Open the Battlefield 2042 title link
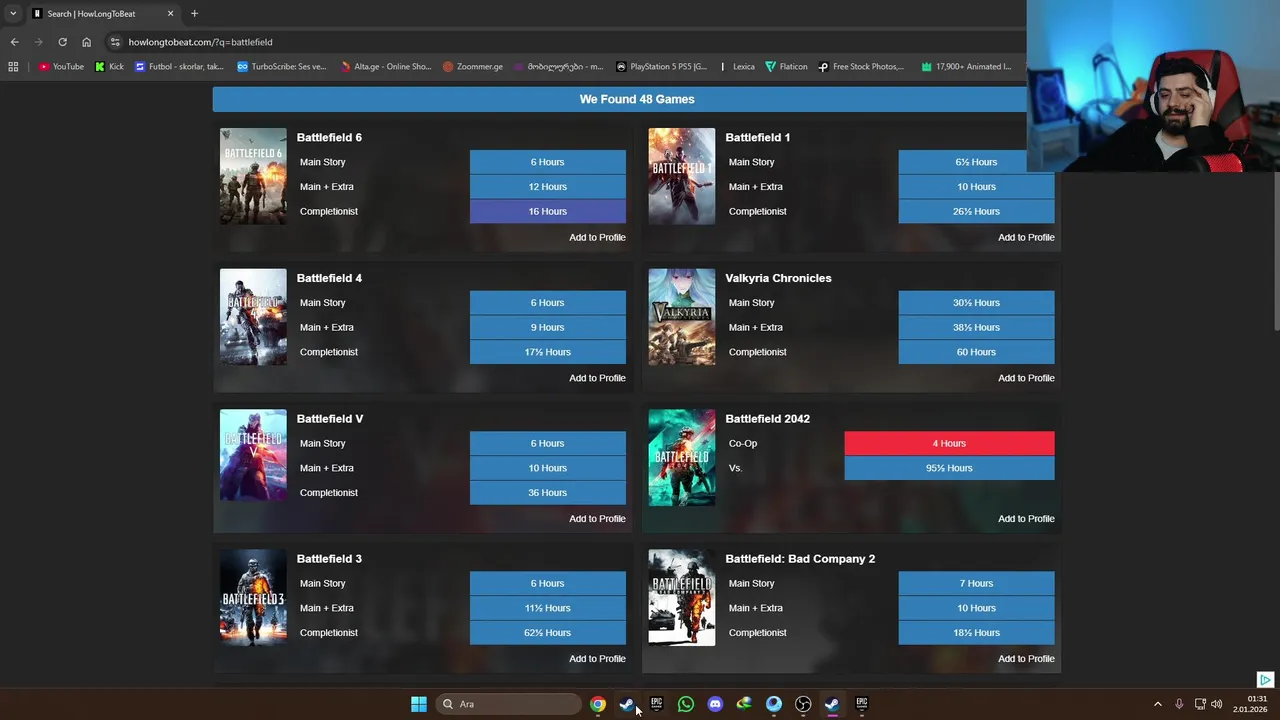Viewport: 1280px width, 720px height. click(768, 419)
